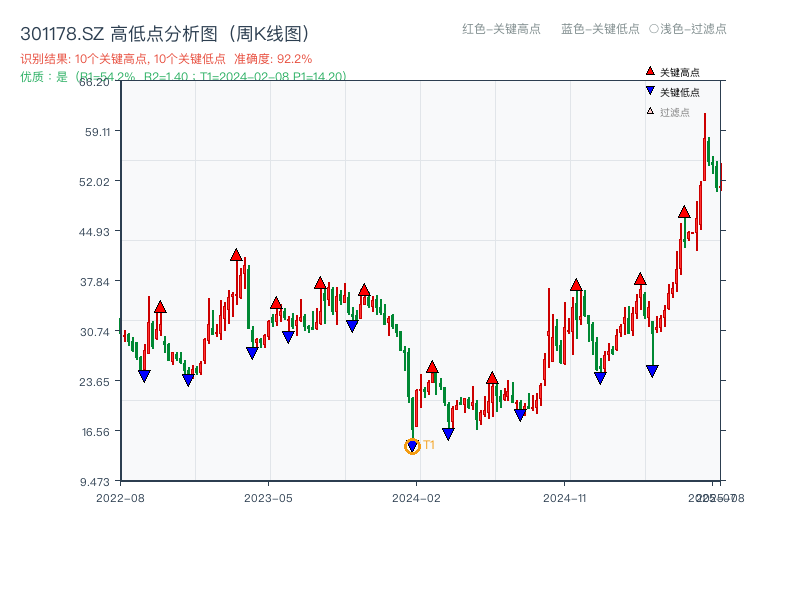
Task: Select blue key-low triangle near 24 in early 2025
Action: pyautogui.click(x=601, y=378)
